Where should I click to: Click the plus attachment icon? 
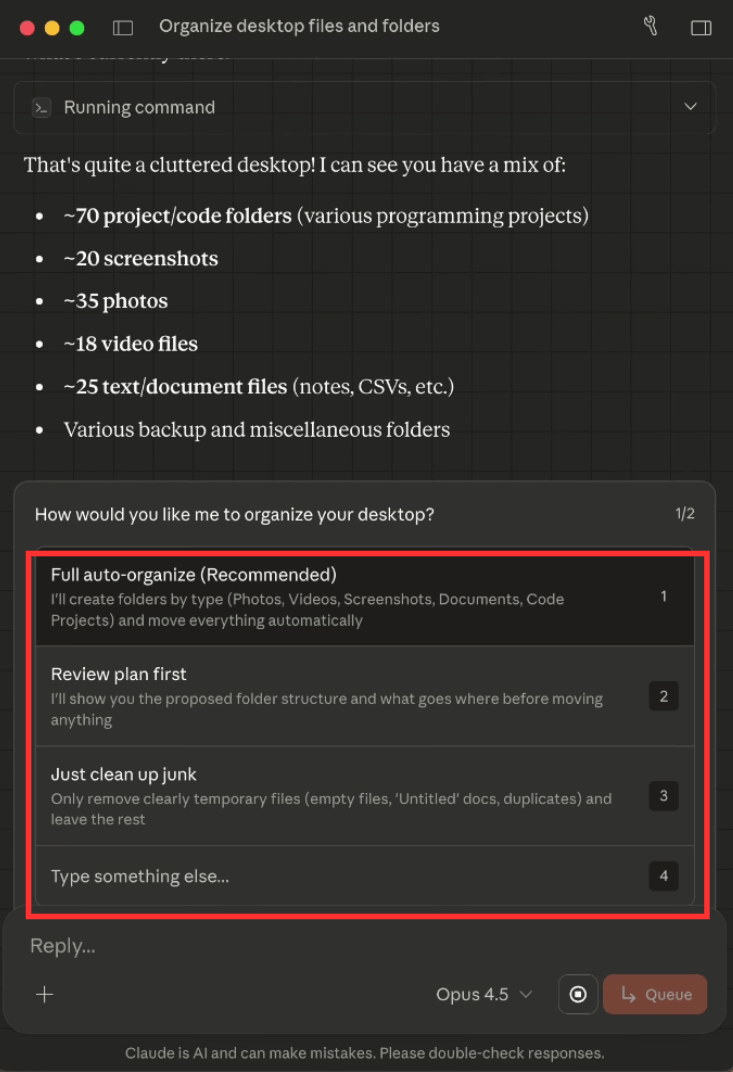(x=44, y=994)
